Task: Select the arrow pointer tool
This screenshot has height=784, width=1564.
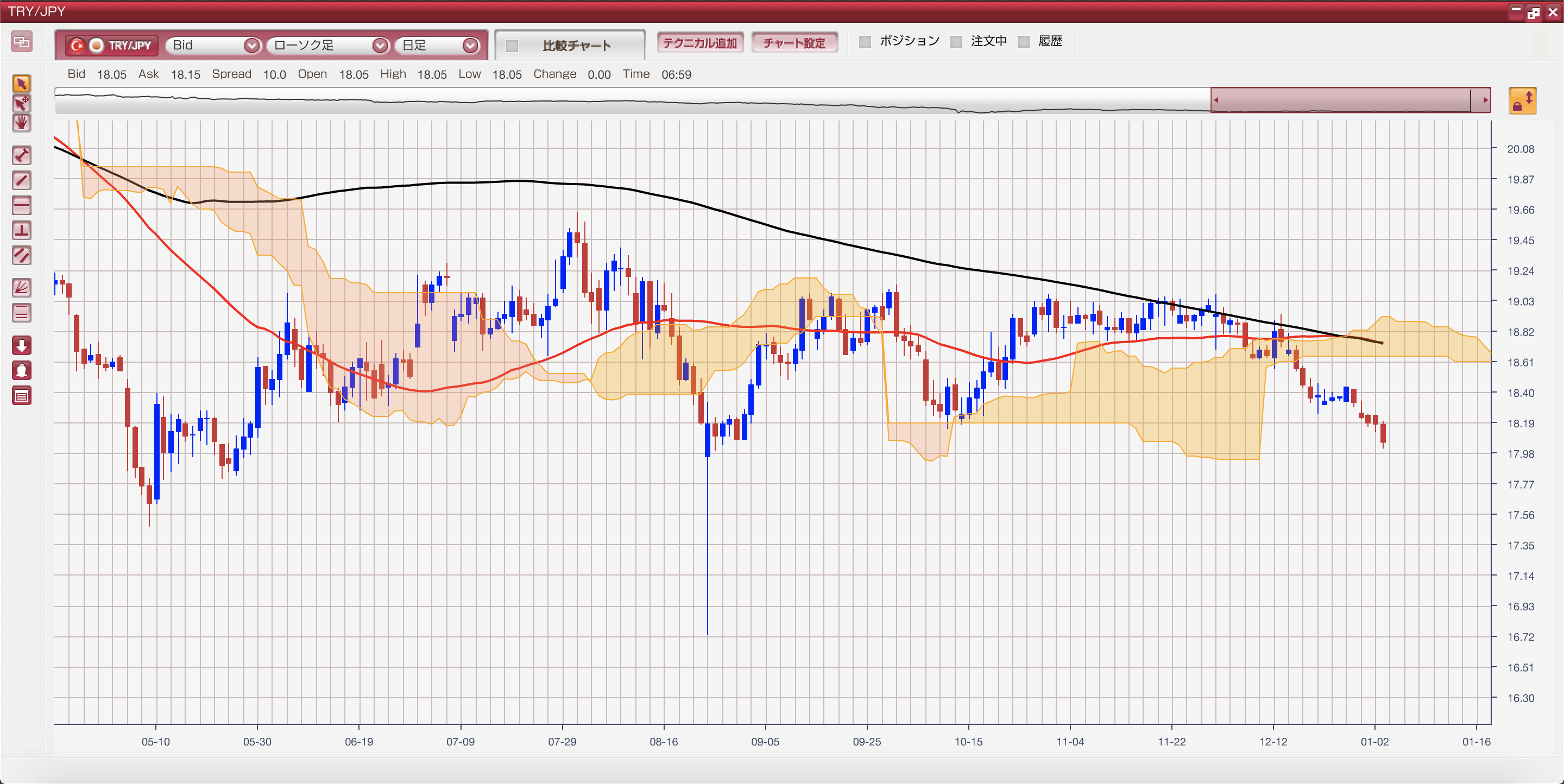Action: point(22,83)
